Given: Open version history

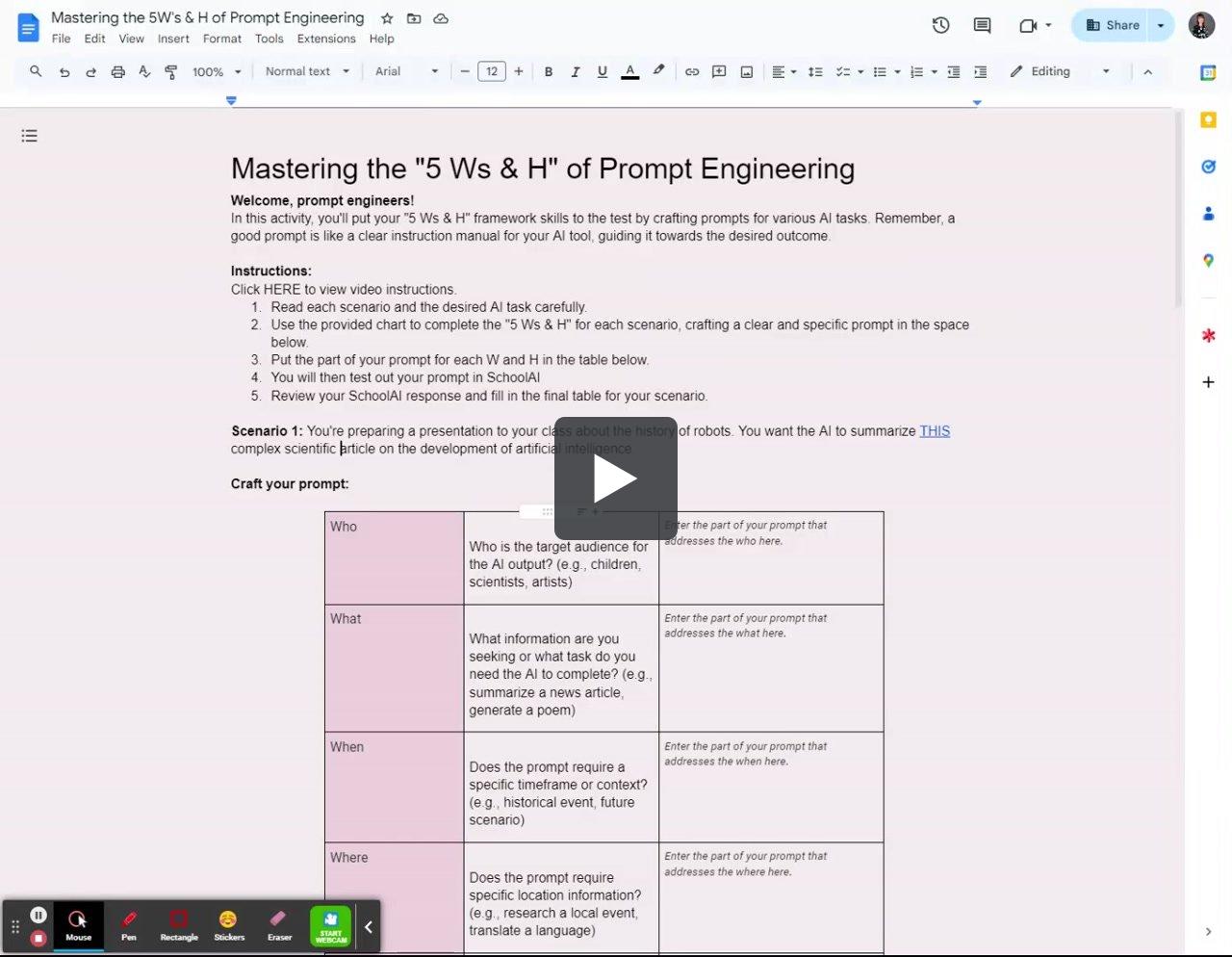Looking at the screenshot, I should tap(940, 25).
